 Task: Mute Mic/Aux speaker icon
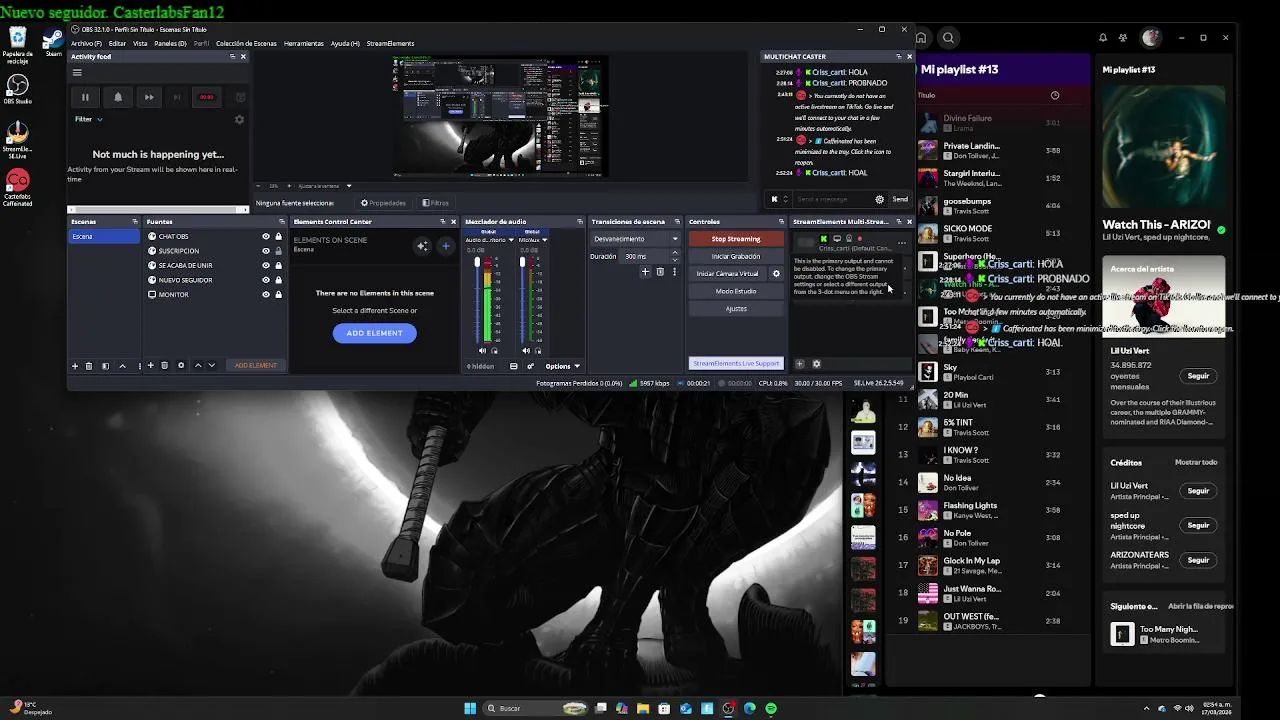click(526, 351)
